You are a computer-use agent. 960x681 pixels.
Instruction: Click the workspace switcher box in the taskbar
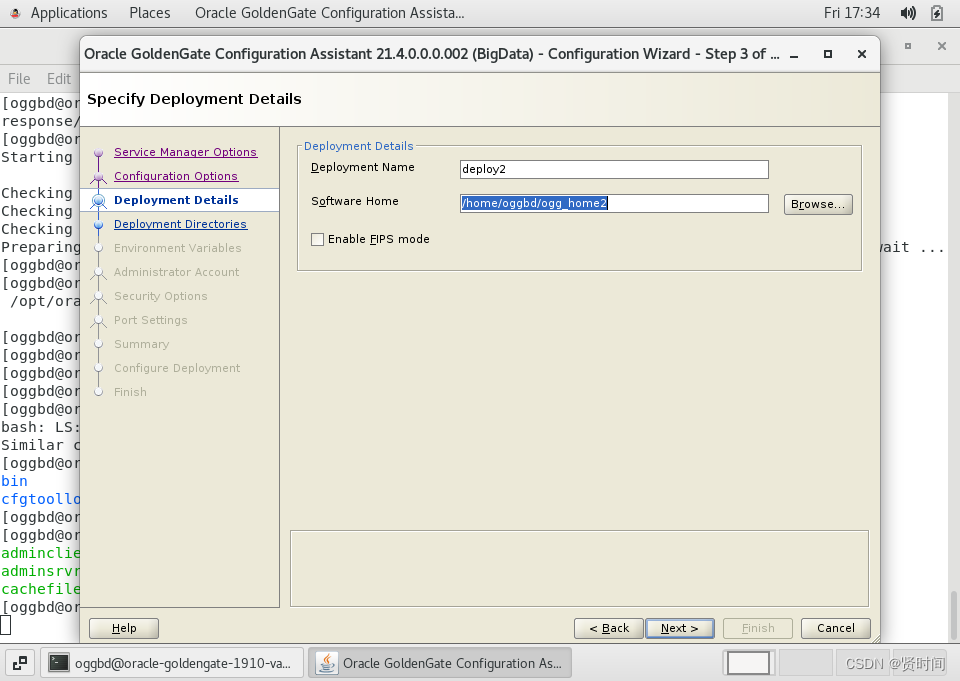(x=748, y=663)
